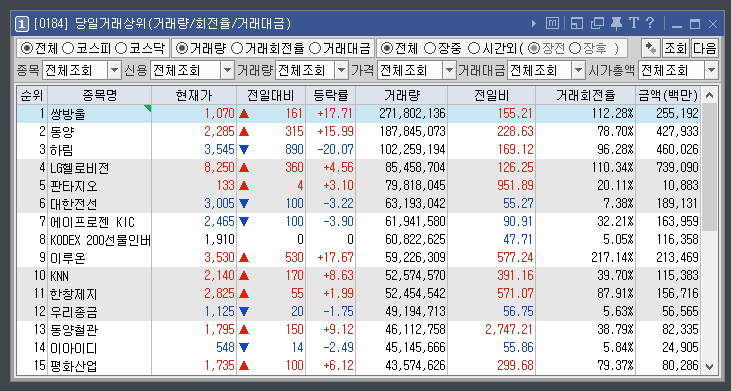Click the scrollbar down arrow in table
The width and height of the screenshot is (731, 391).
710,367
